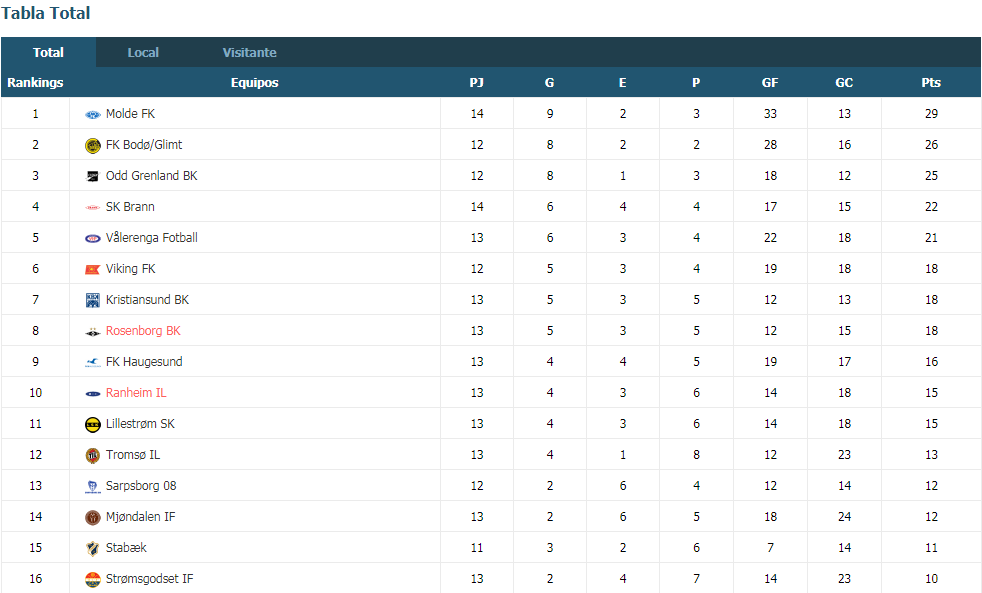Open the Ranheim IL team link

136,393
